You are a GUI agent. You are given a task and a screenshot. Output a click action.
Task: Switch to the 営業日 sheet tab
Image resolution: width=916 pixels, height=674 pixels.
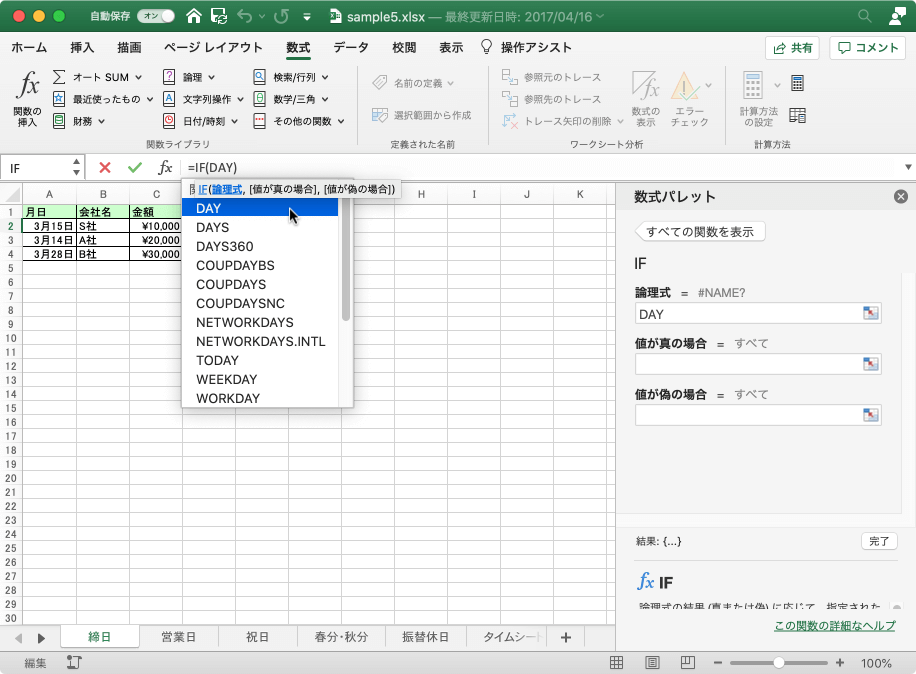coord(179,637)
